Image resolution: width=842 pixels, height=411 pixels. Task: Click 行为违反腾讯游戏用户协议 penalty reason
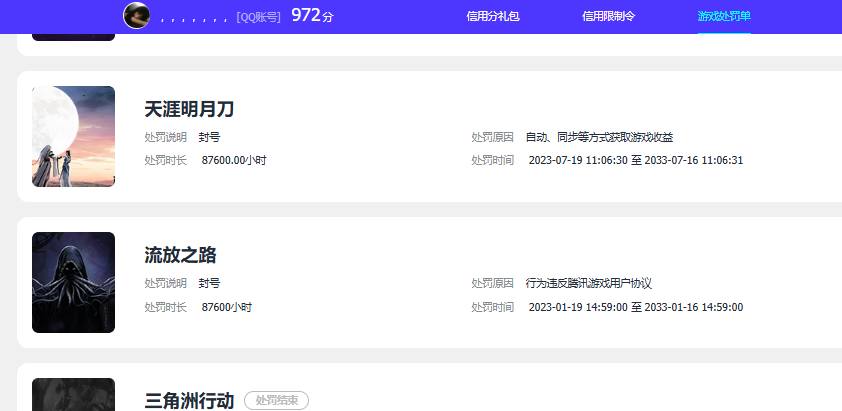(589, 283)
